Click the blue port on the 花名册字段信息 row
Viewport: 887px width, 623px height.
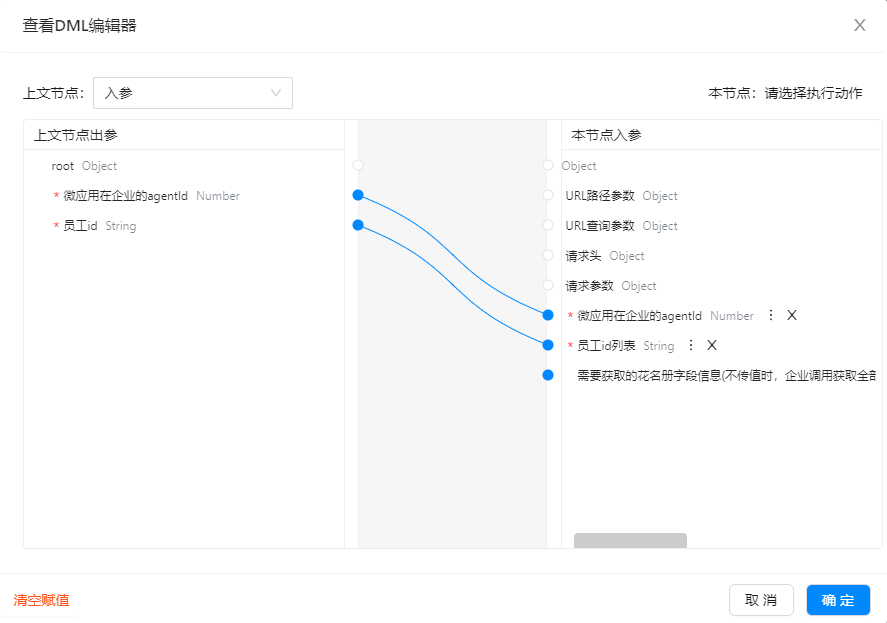547,375
